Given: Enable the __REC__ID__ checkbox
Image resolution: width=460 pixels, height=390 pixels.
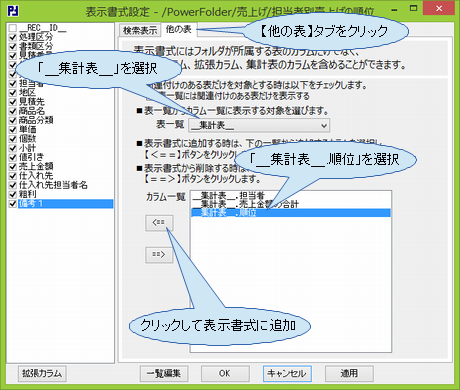Looking at the screenshot, I should (x=13, y=28).
